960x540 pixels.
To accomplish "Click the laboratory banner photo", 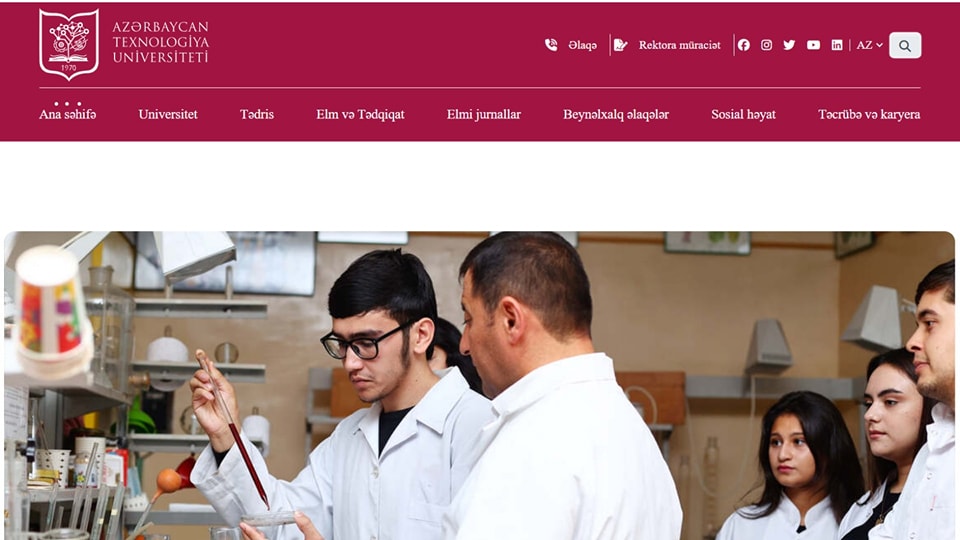I will (x=479, y=385).
